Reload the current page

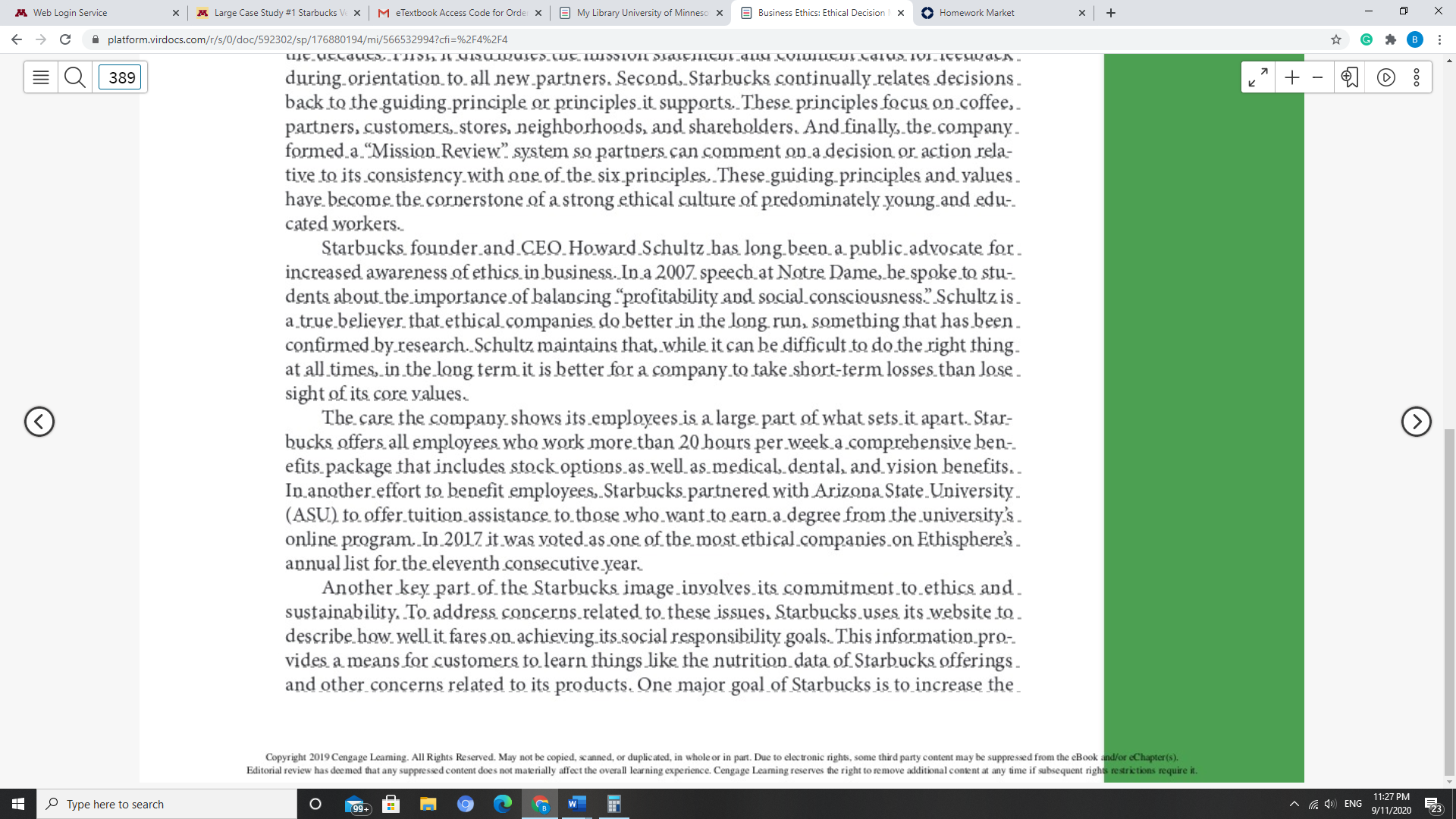[x=65, y=39]
